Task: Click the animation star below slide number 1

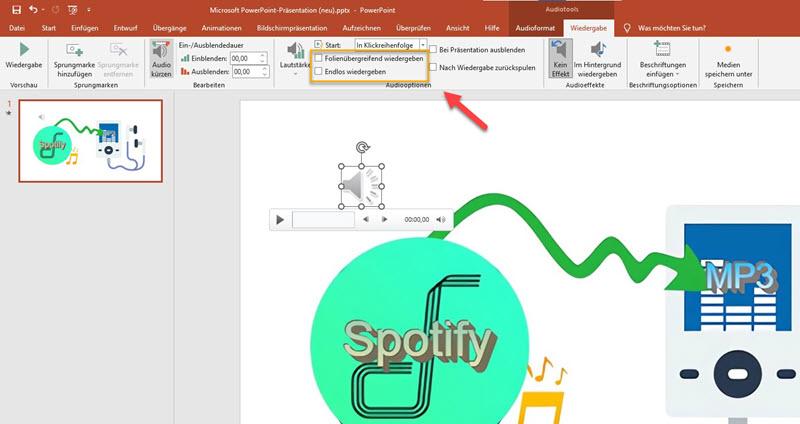Action: click(x=9, y=113)
